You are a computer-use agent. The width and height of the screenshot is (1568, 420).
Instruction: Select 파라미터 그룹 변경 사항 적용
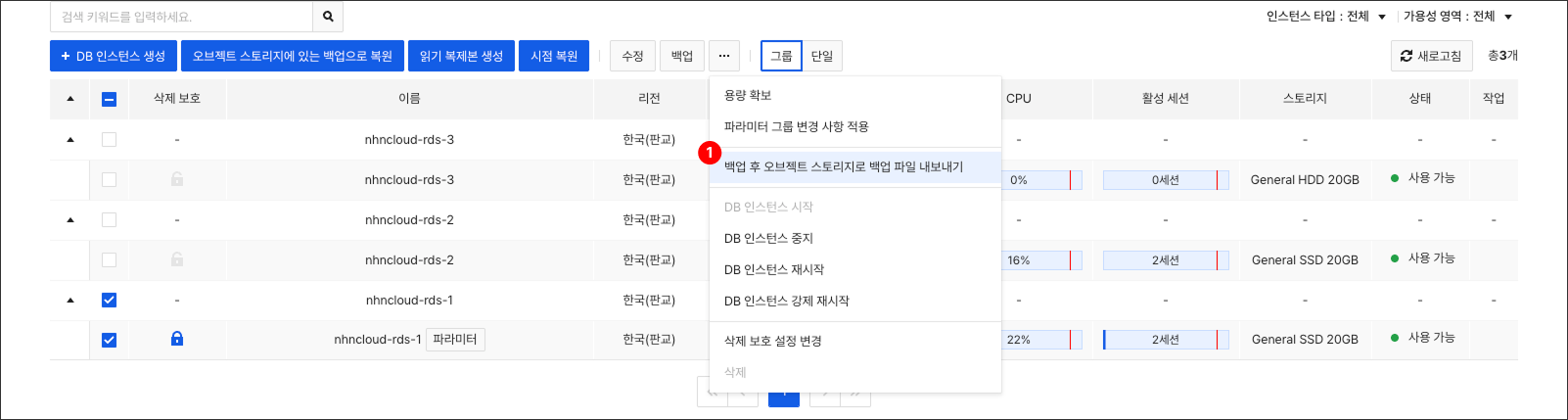coord(855,126)
